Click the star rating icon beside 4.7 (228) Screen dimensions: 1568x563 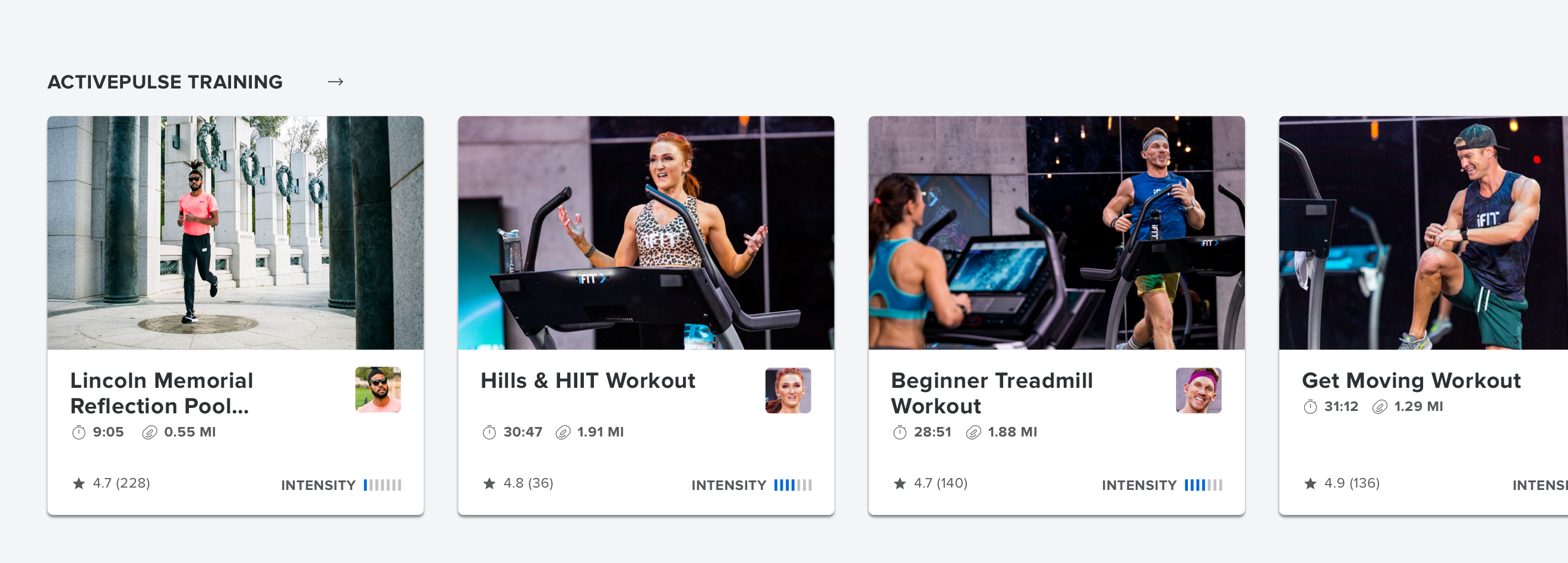[x=78, y=483]
